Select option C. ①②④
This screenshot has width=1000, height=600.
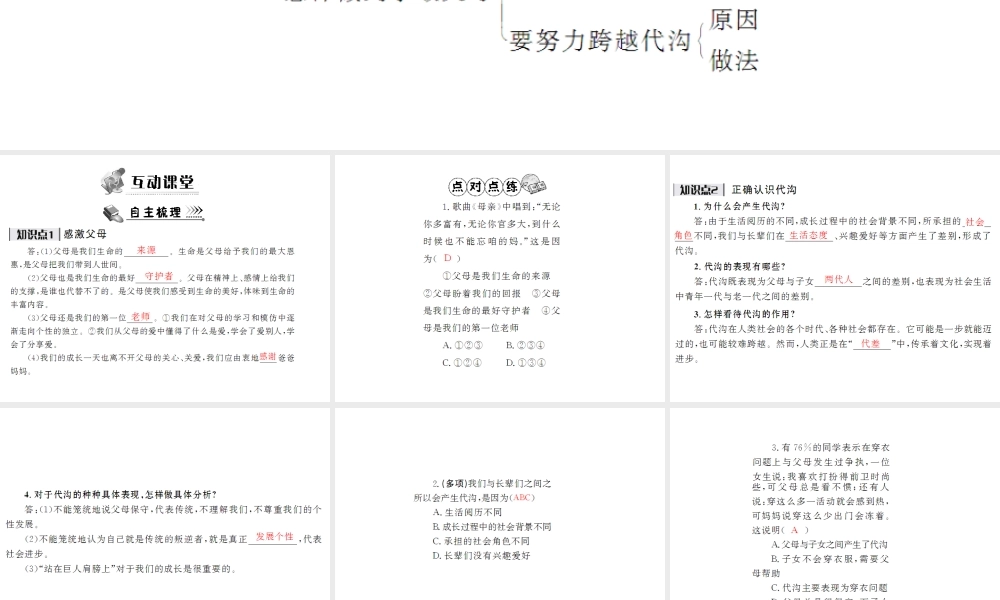click(x=462, y=362)
